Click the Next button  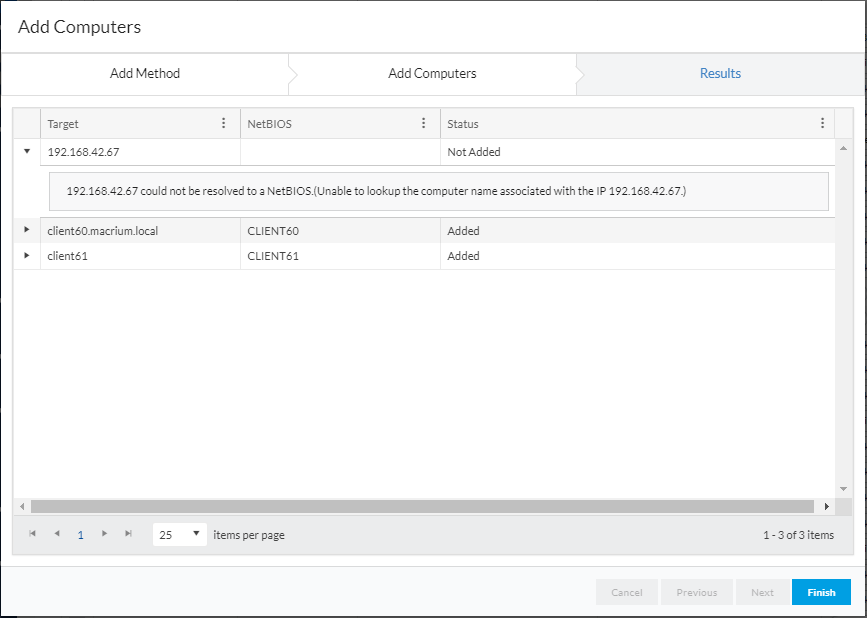pos(762,592)
